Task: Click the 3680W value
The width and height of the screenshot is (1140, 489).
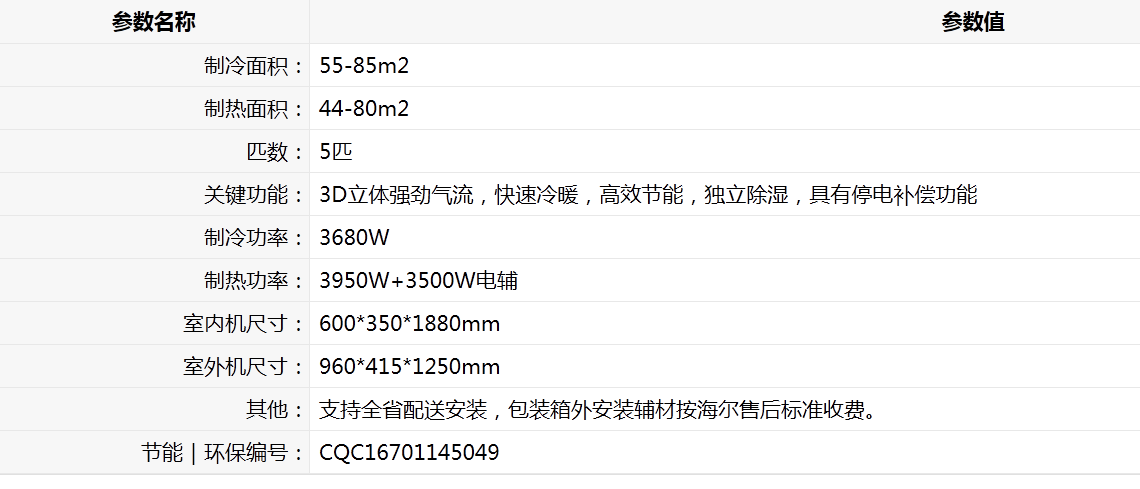Action: point(356,238)
